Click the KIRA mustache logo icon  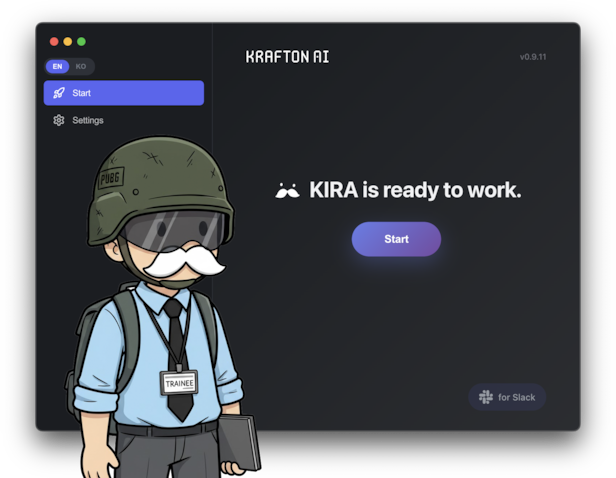click(288, 190)
